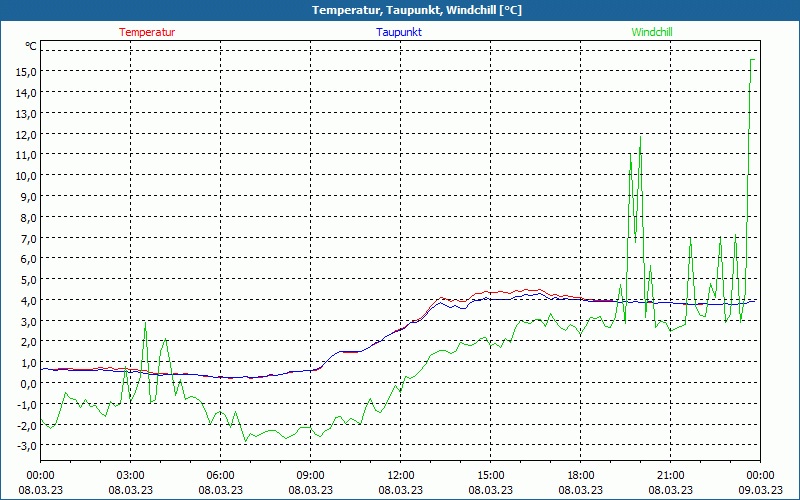Click the 1,0 y-axis value
The height and width of the screenshot is (500, 800).
pos(28,363)
